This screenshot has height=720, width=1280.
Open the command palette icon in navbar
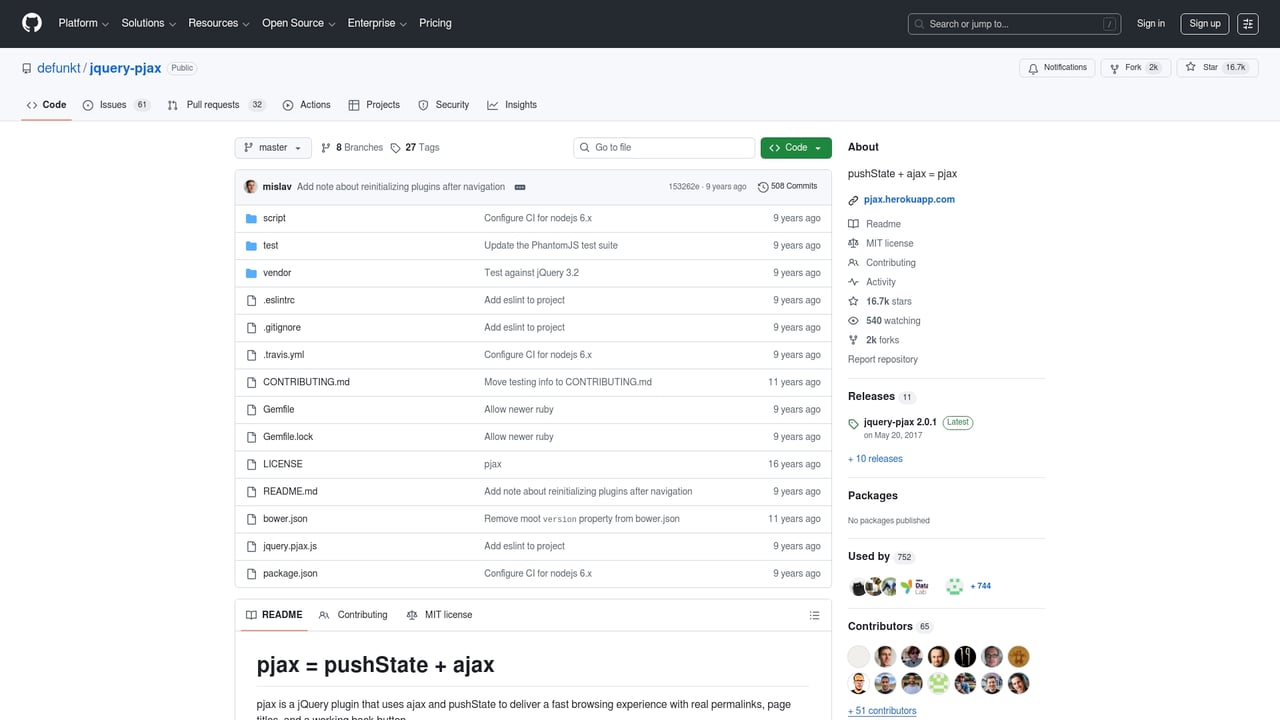tap(1247, 23)
